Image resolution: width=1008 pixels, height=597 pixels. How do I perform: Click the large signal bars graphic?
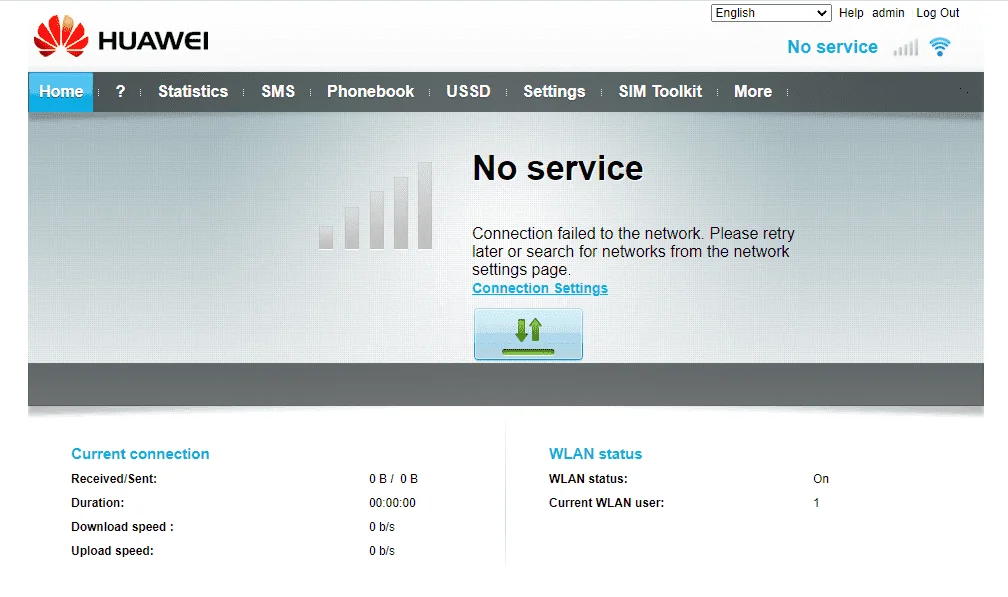click(x=375, y=206)
